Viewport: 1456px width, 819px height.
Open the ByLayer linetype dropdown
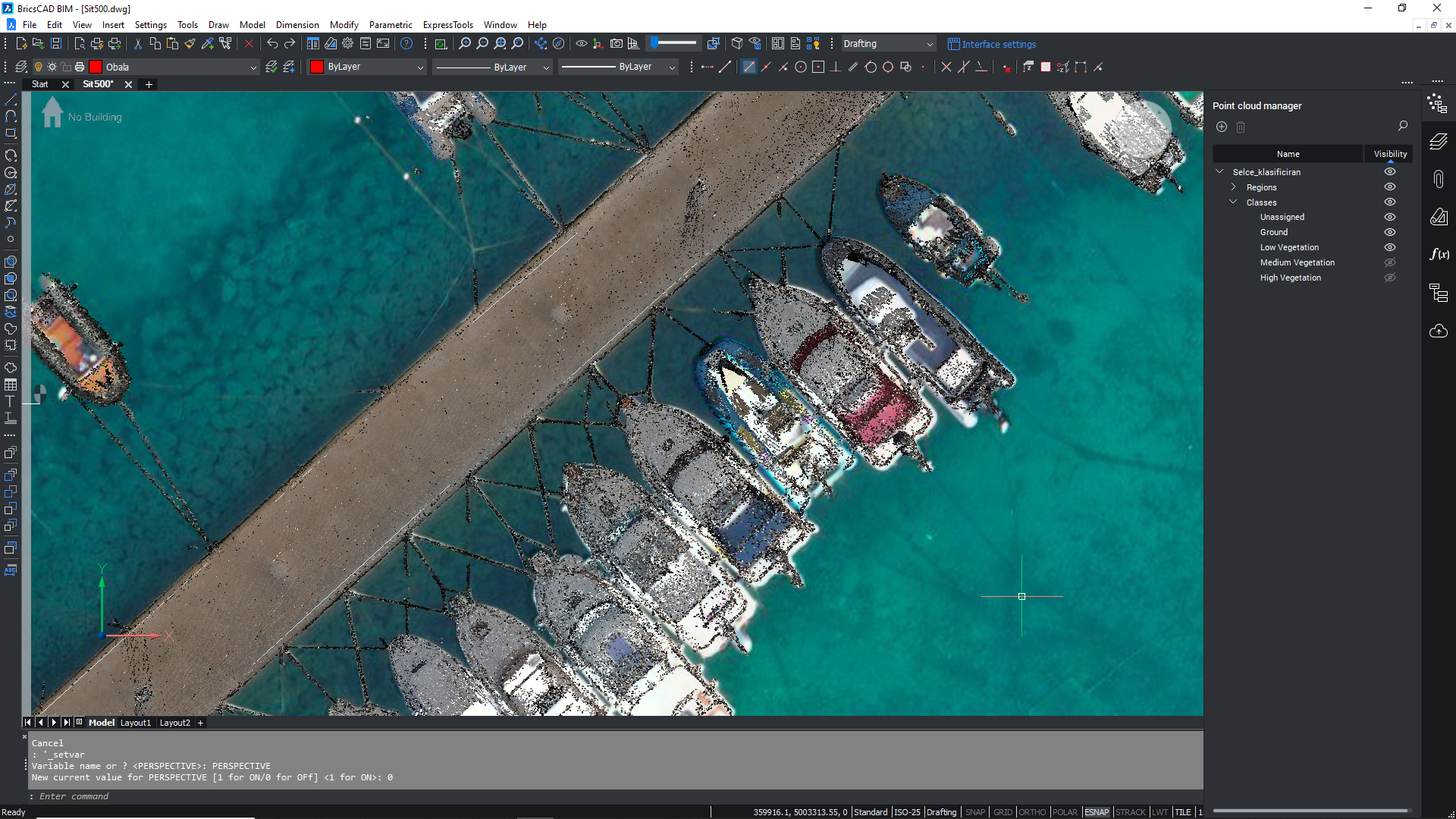pyautogui.click(x=546, y=67)
